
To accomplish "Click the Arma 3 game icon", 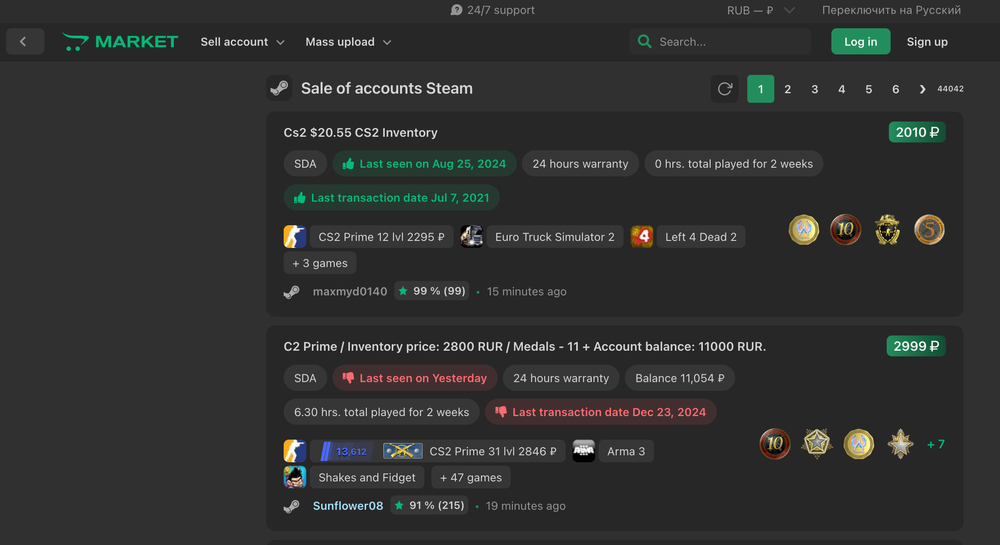I will 584,451.
